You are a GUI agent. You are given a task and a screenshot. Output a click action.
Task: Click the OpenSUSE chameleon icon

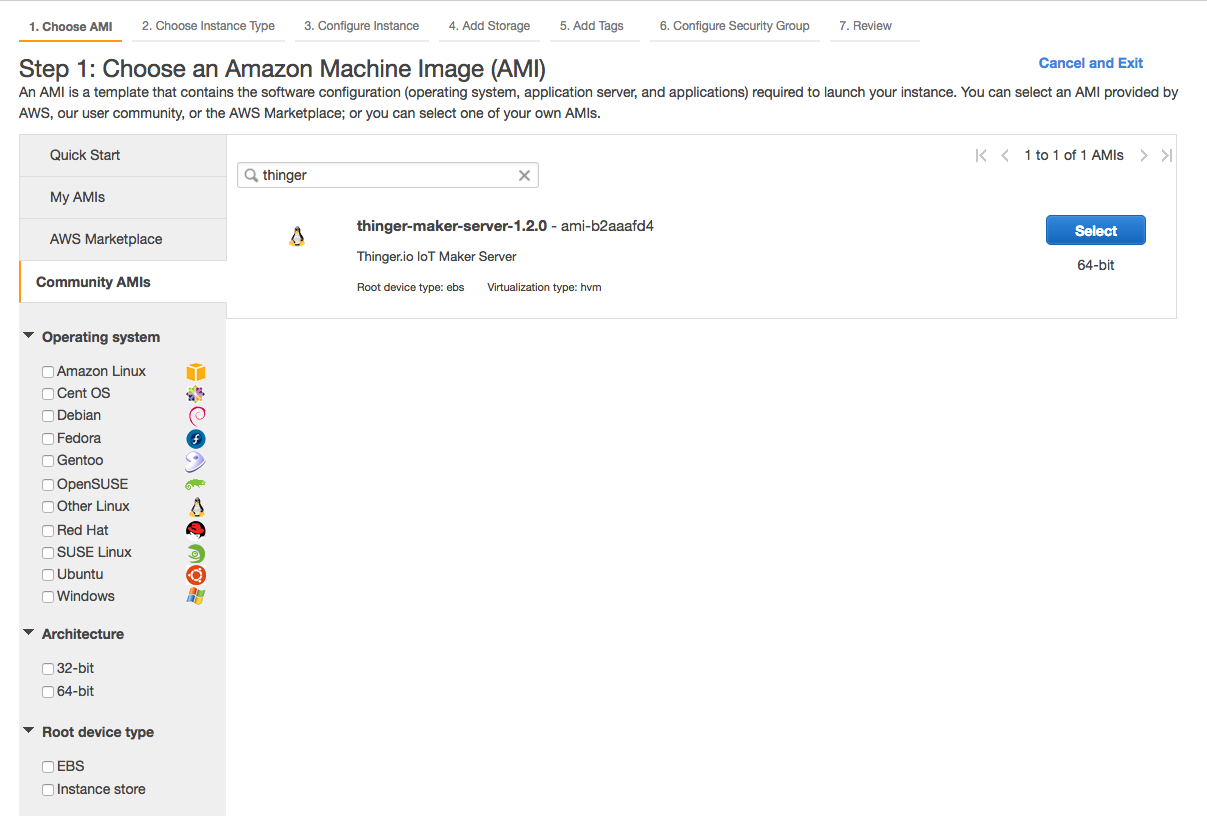click(196, 485)
